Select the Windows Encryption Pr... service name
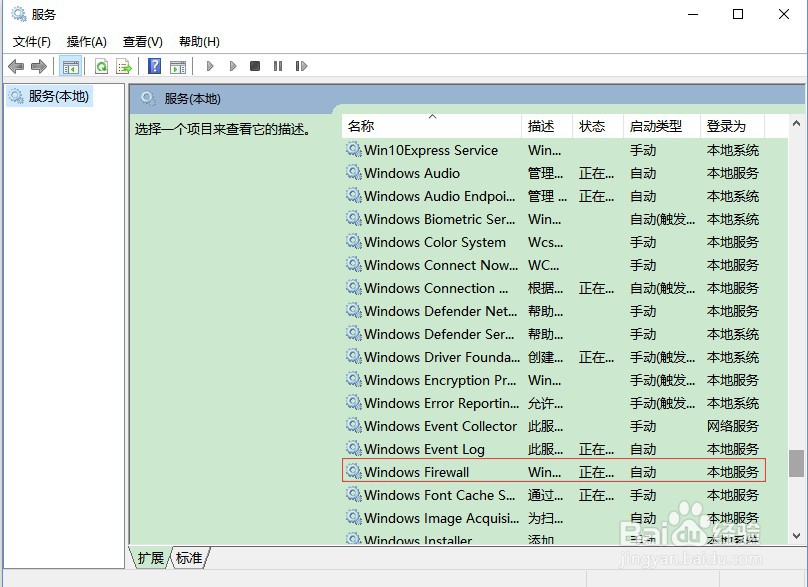The height and width of the screenshot is (587, 808). 440,380
